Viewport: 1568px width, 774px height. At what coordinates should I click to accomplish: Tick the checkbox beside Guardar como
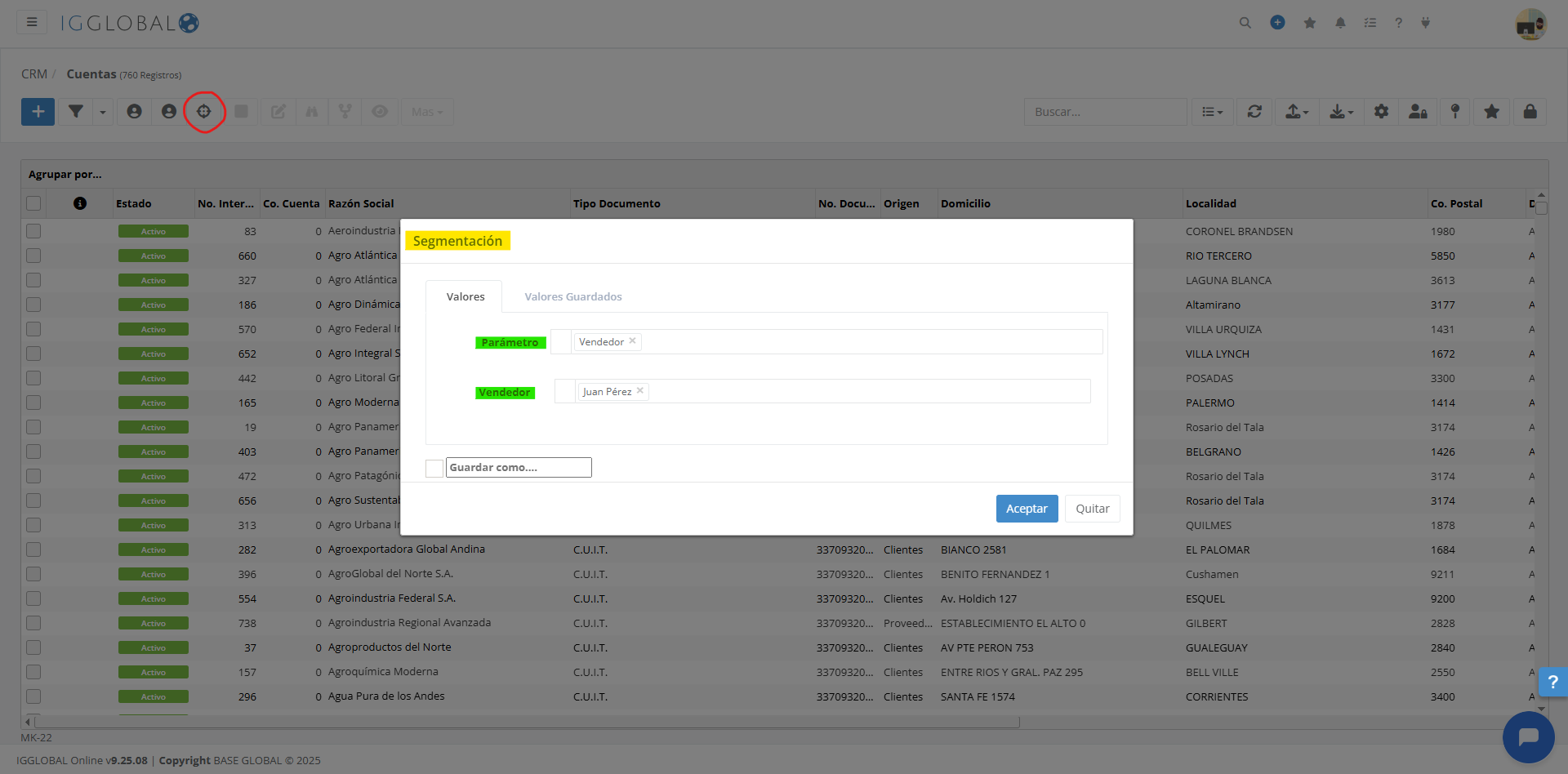(x=434, y=468)
